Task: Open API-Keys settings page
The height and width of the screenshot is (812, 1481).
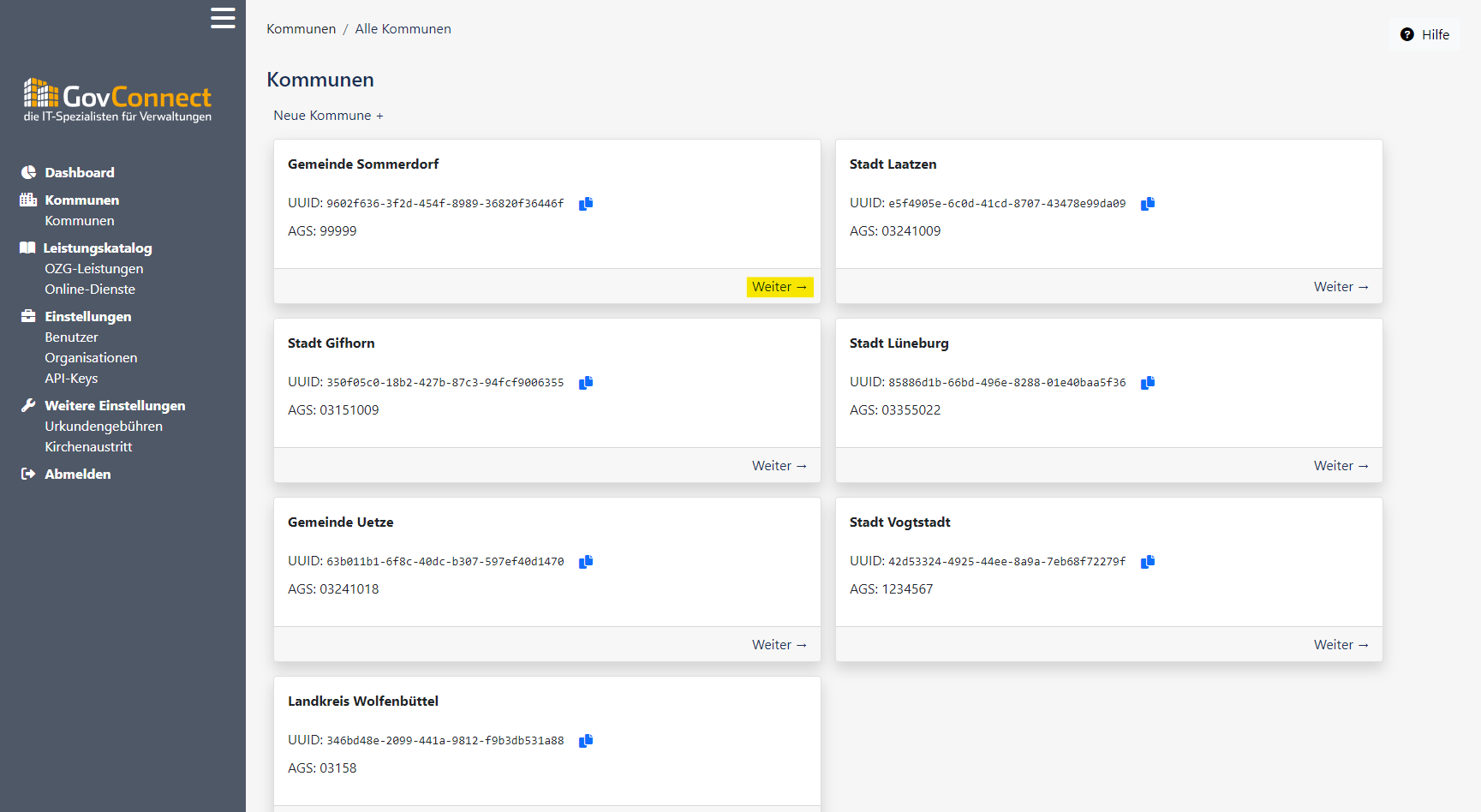Action: pyautogui.click(x=71, y=378)
